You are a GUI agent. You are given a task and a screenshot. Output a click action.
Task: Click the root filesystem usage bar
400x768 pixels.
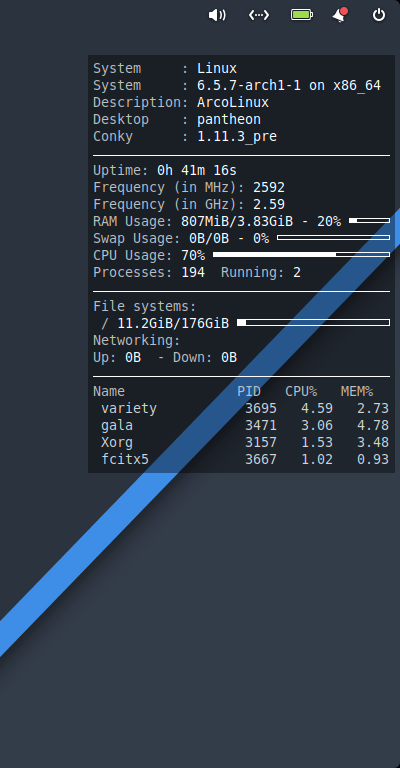pos(313,323)
